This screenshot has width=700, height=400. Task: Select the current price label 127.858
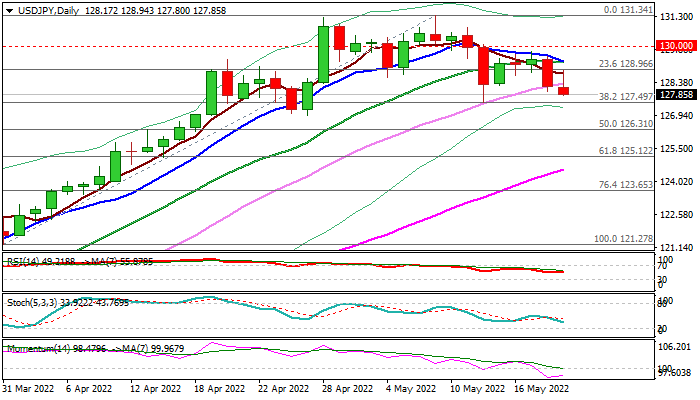(x=676, y=95)
